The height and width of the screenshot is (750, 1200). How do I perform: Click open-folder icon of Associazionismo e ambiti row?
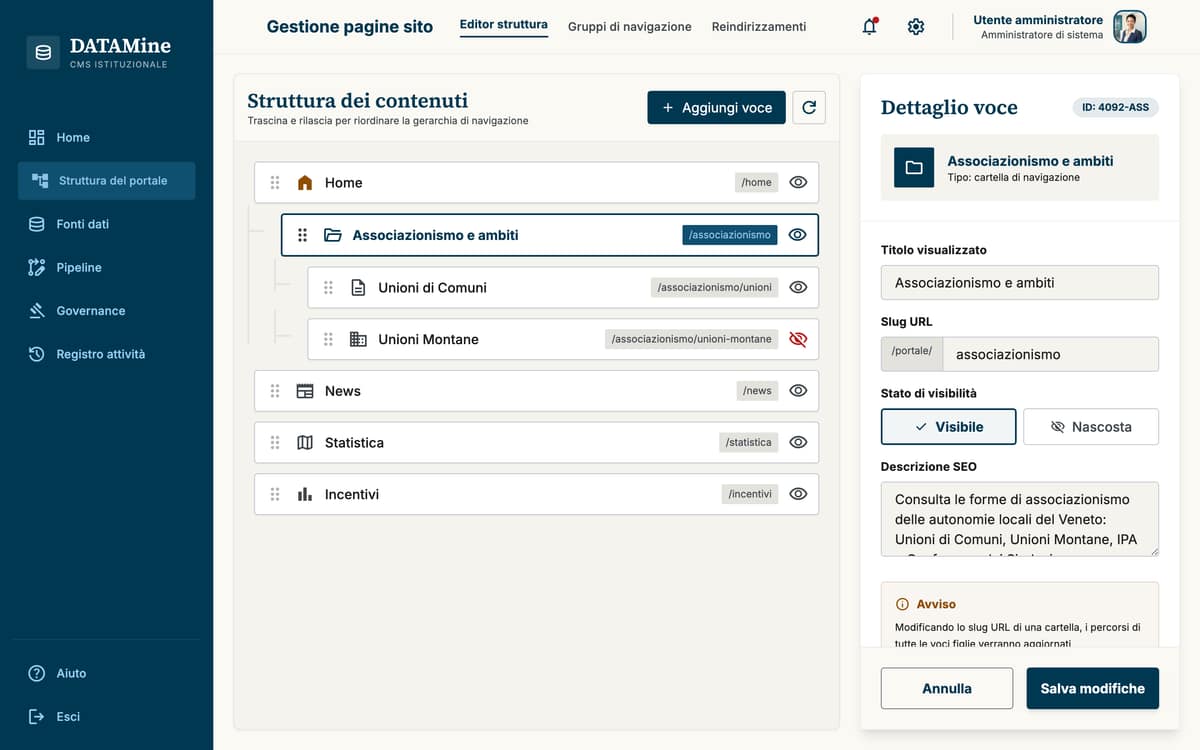(333, 235)
